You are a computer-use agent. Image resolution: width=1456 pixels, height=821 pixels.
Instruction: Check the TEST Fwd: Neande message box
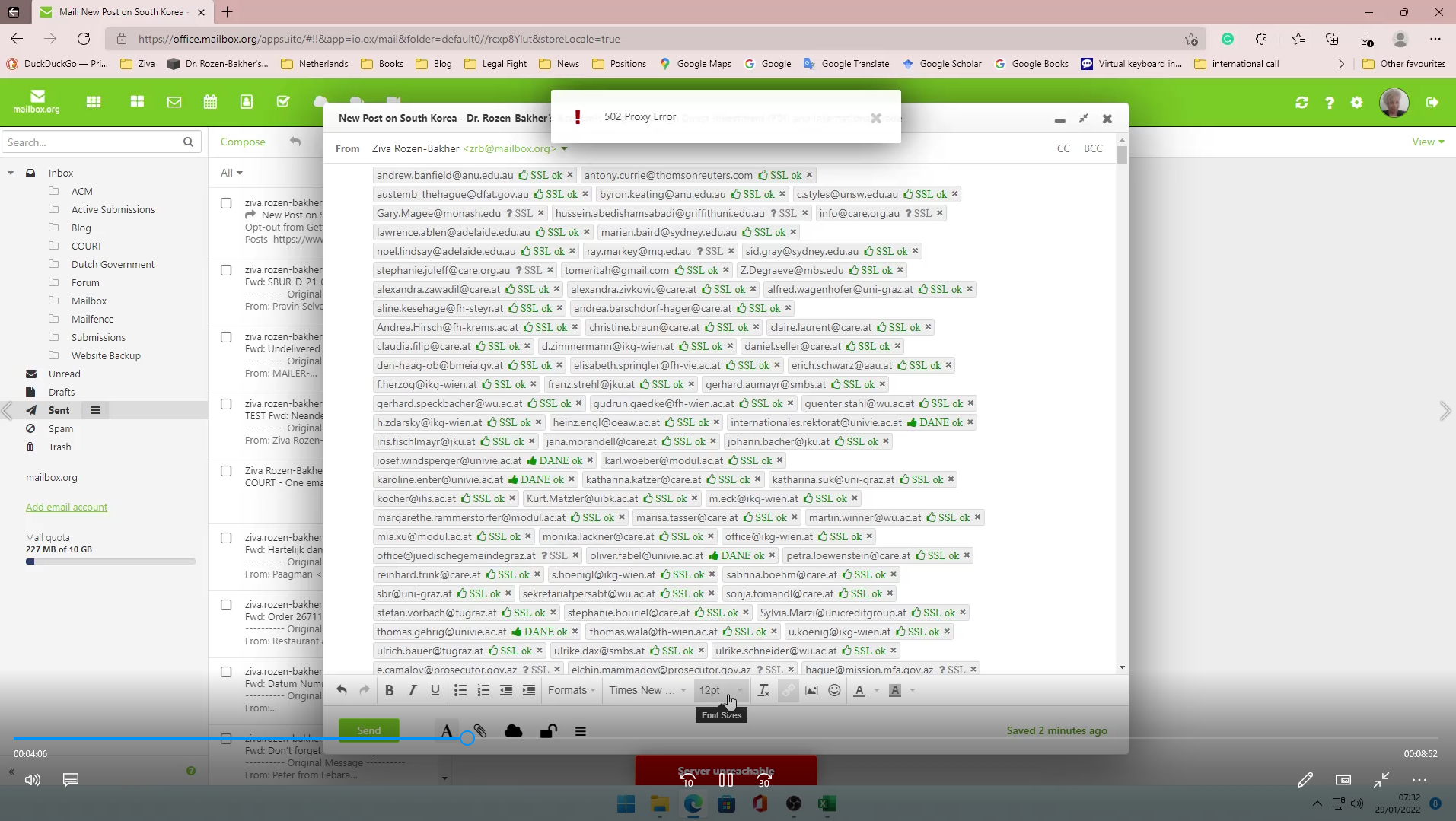click(x=226, y=404)
